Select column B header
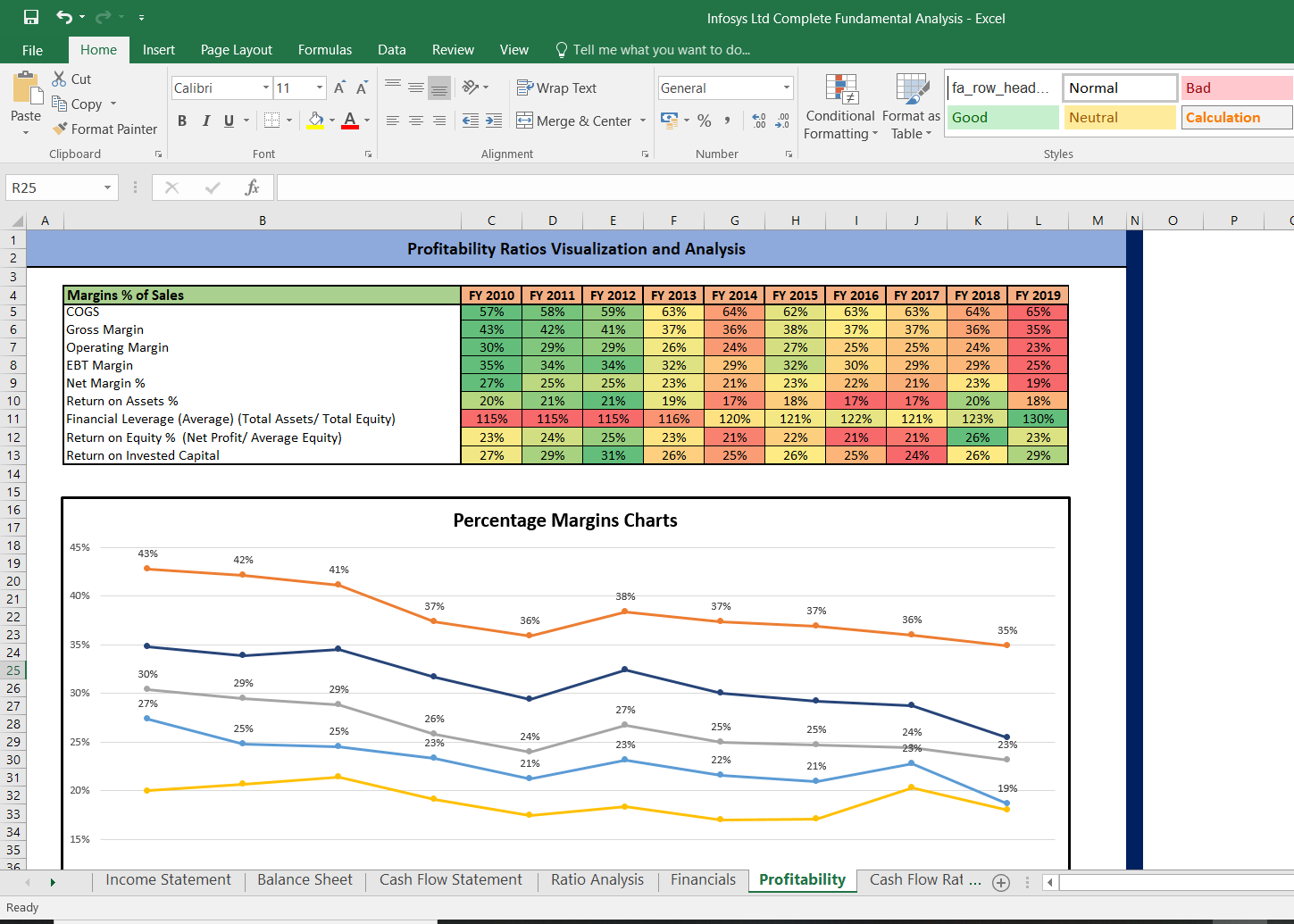This screenshot has width=1294, height=924. click(263, 221)
